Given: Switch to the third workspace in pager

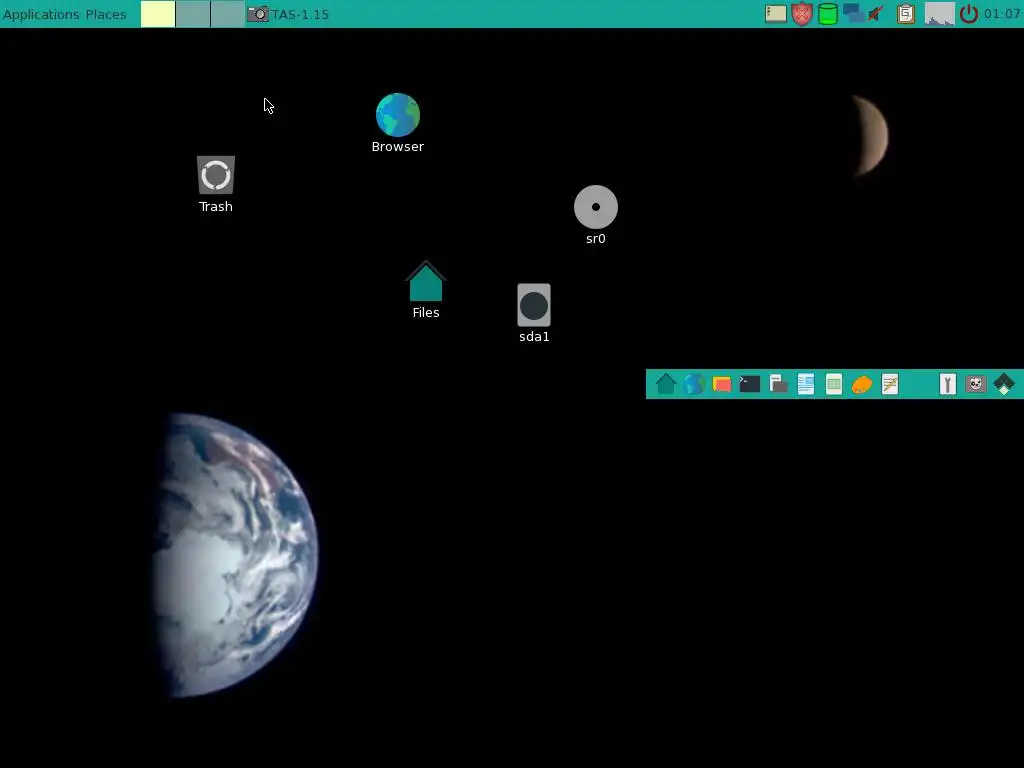Looking at the screenshot, I should pyautogui.click(x=227, y=14).
